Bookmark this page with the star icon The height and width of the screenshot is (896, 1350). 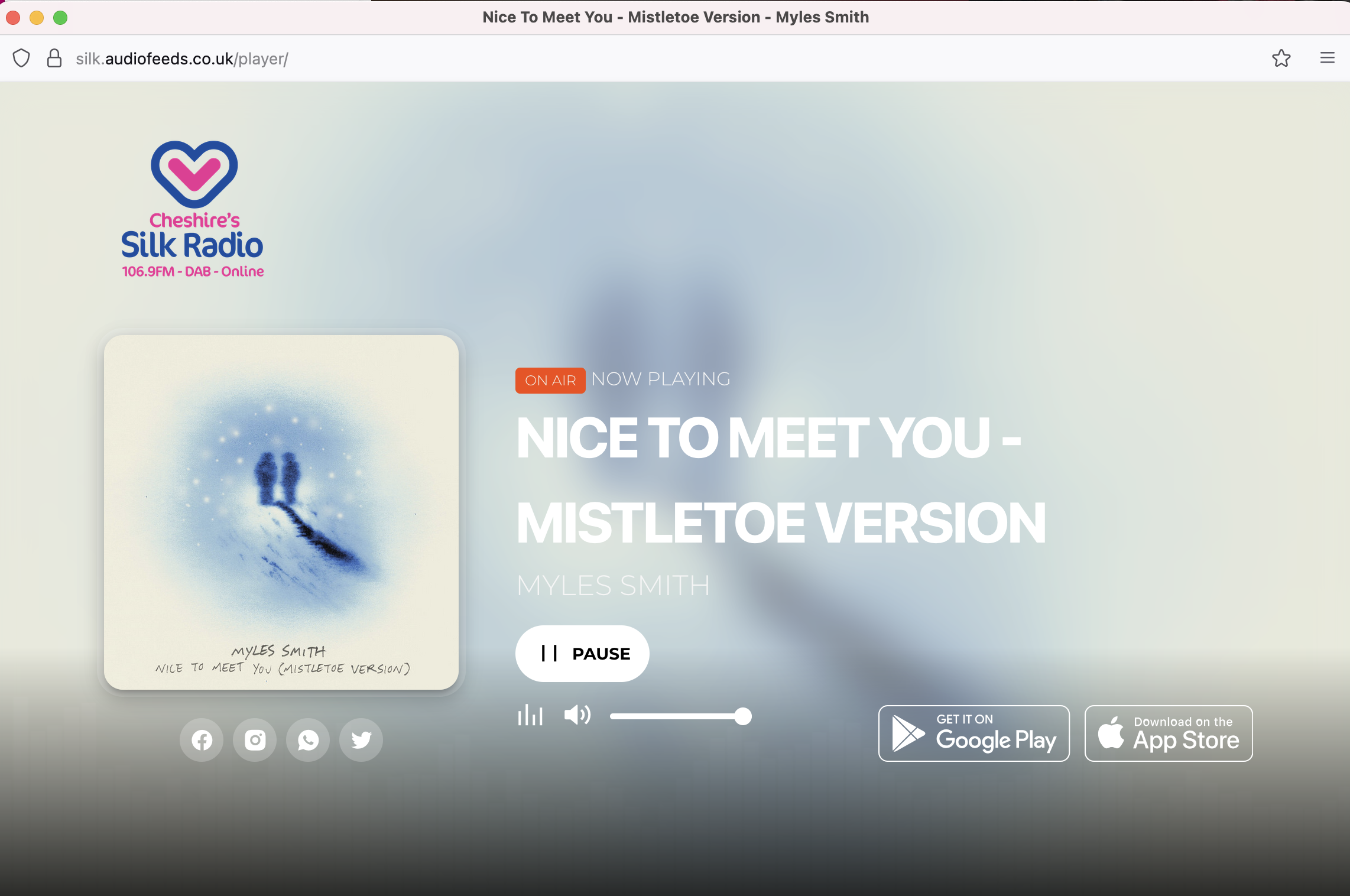pos(1281,58)
